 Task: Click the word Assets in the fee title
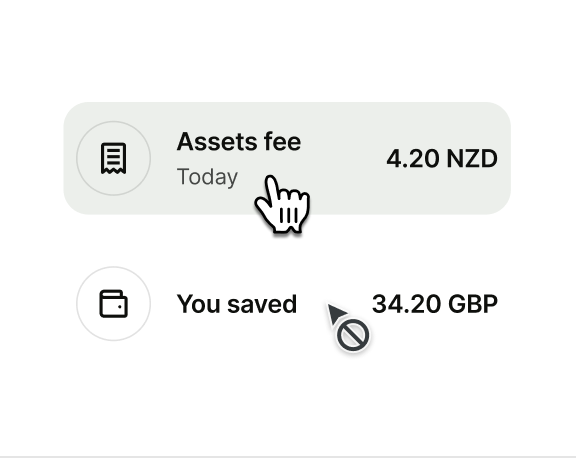click(x=217, y=142)
